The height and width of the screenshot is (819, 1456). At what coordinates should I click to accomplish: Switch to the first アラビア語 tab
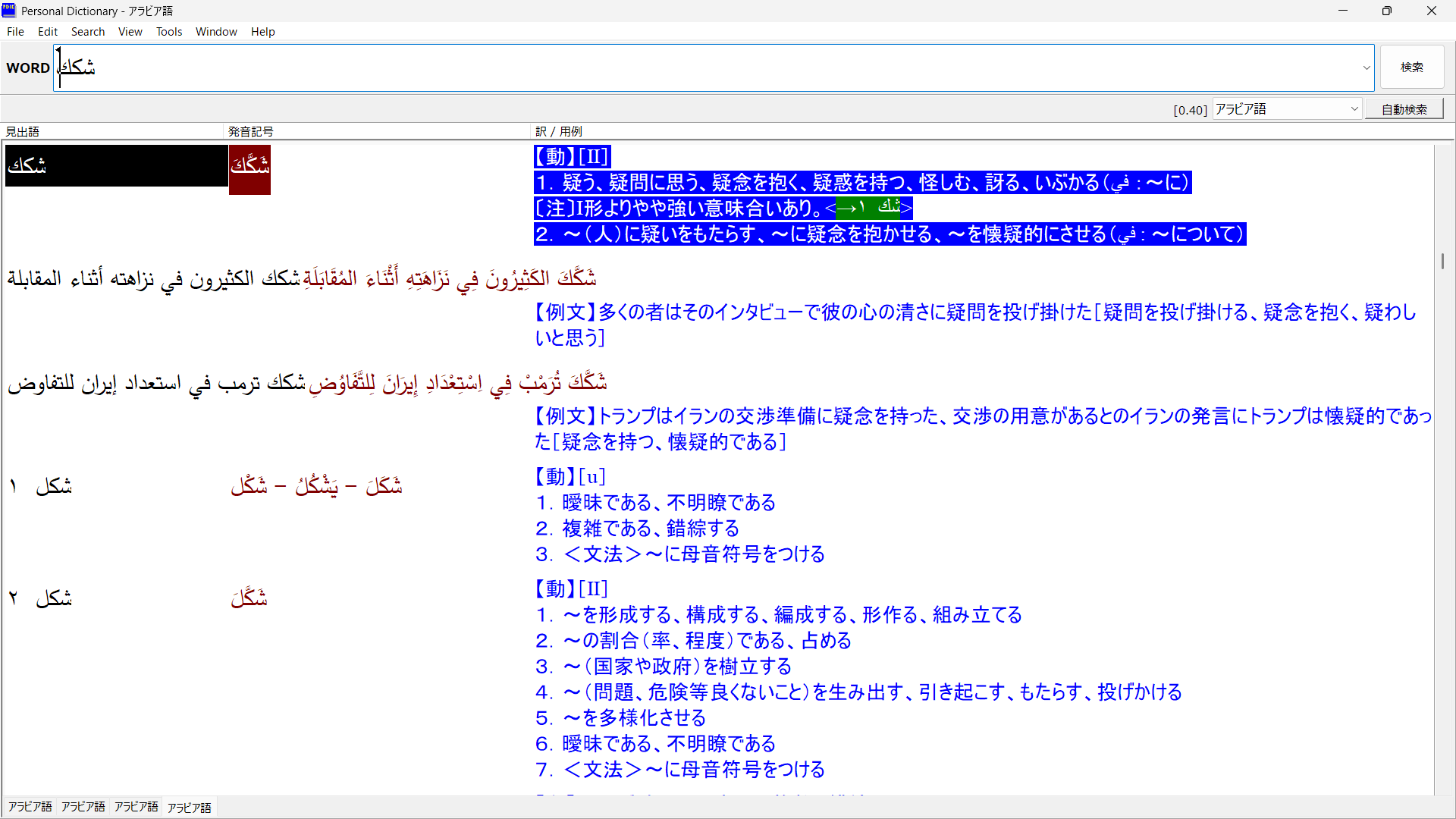pos(30,807)
